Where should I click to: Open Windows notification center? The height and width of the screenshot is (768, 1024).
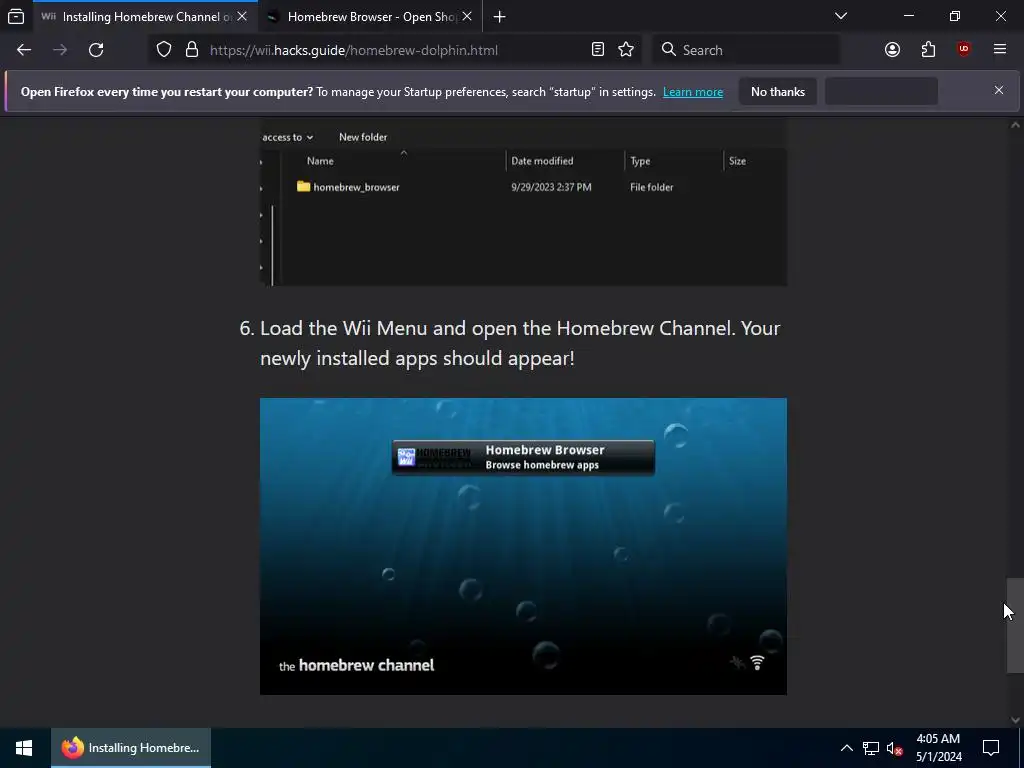pos(991,748)
